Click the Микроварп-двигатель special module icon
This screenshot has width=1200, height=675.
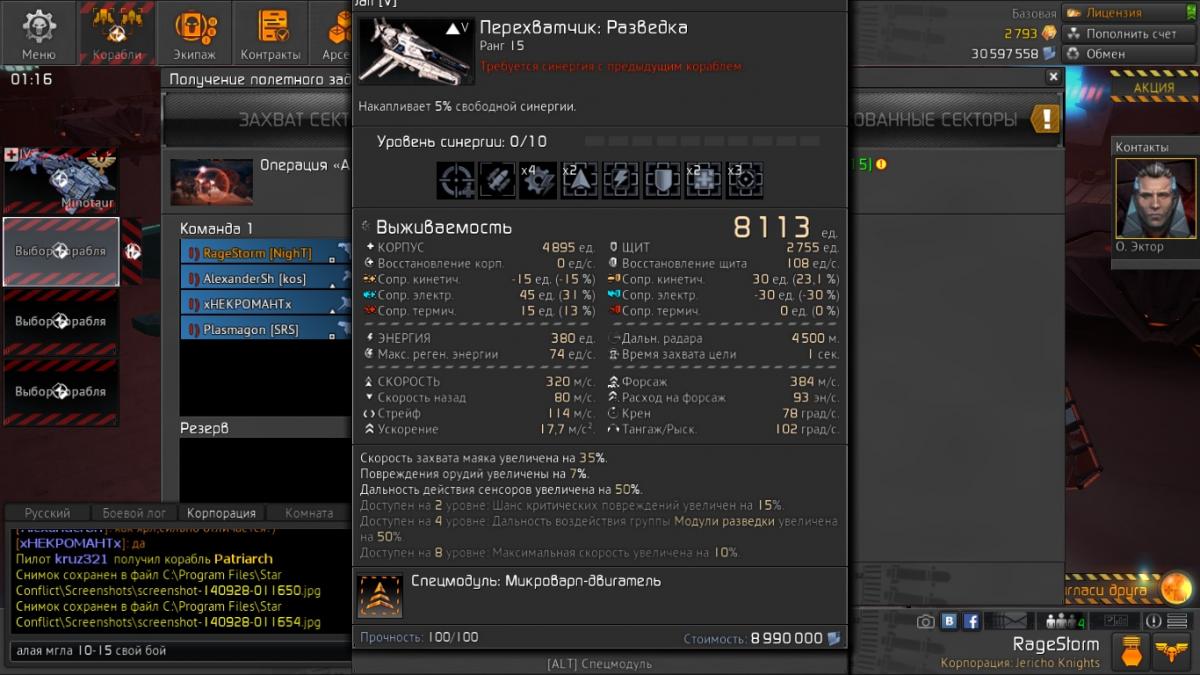point(380,596)
